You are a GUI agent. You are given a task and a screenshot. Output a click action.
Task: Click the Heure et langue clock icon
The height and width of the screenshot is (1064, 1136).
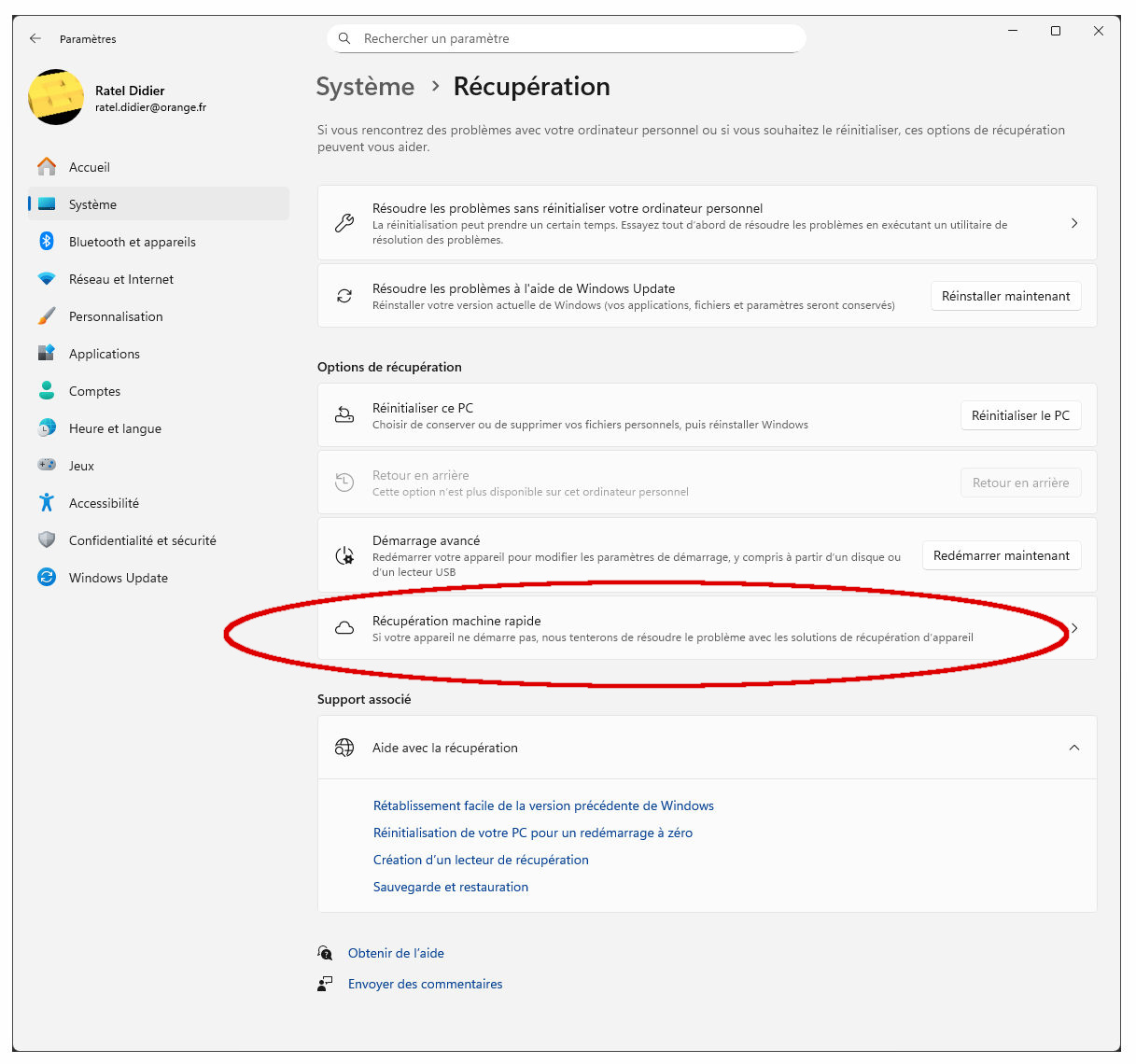pos(47,428)
